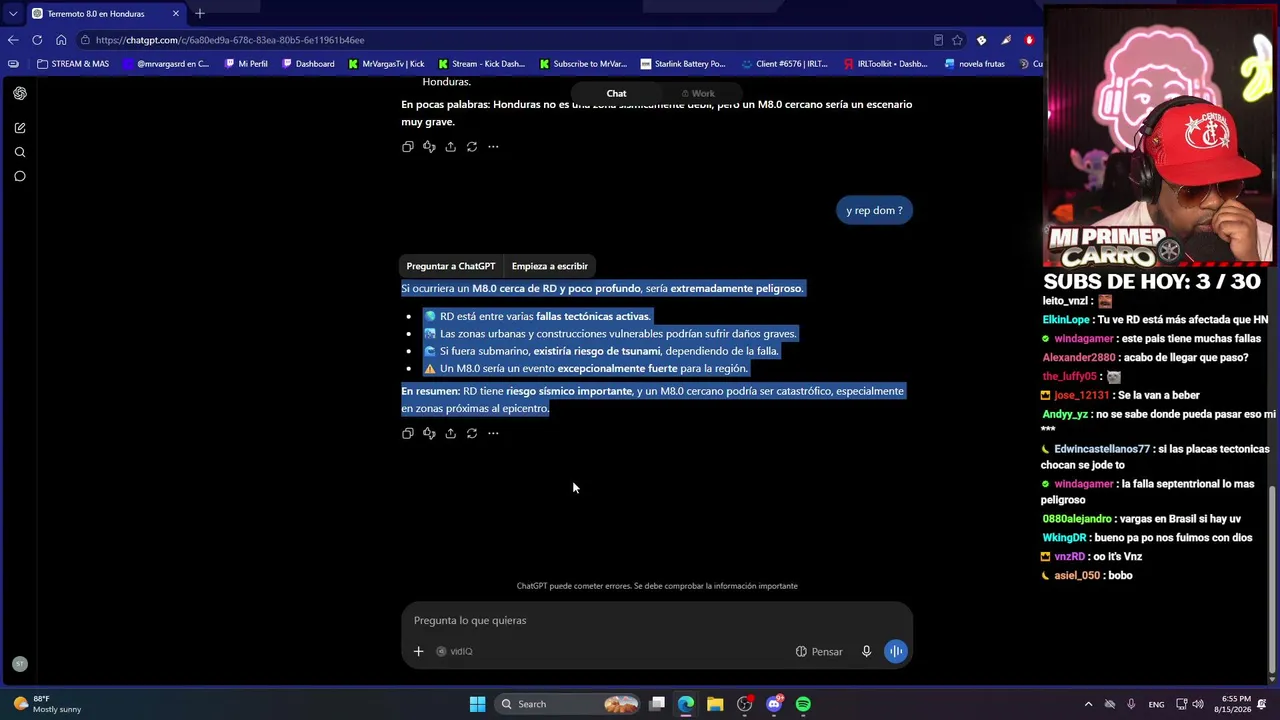This screenshot has width=1280, height=720.
Task: Open the Microsoft Edge taskbar icon
Action: click(686, 704)
